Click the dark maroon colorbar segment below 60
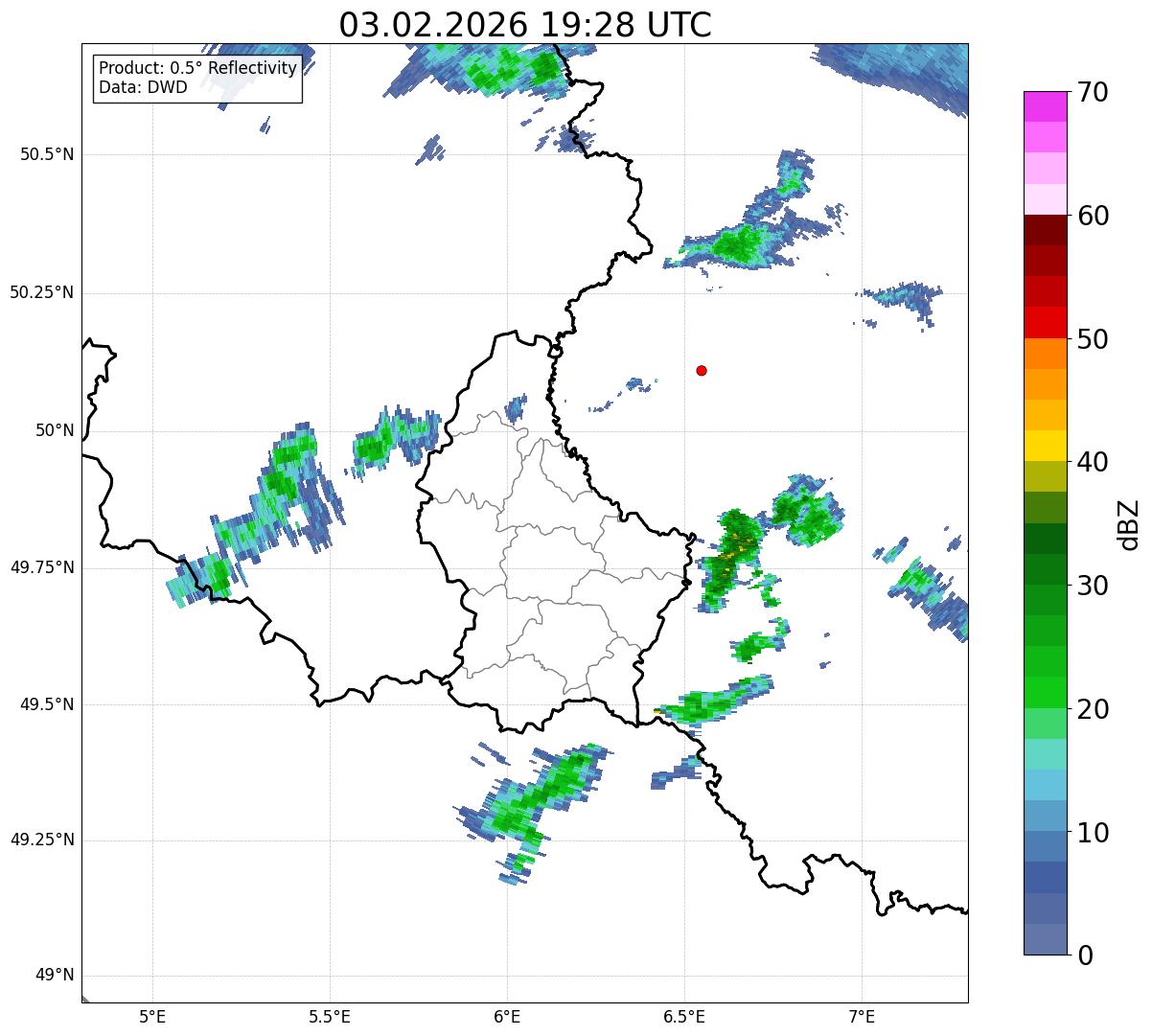This screenshot has width=1152, height=1036. pyautogui.click(x=1045, y=230)
